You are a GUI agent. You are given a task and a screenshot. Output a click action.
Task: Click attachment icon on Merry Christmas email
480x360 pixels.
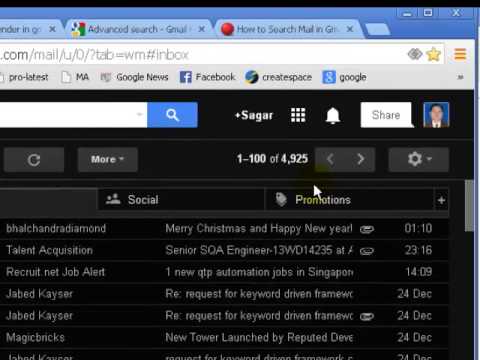tap(367, 229)
